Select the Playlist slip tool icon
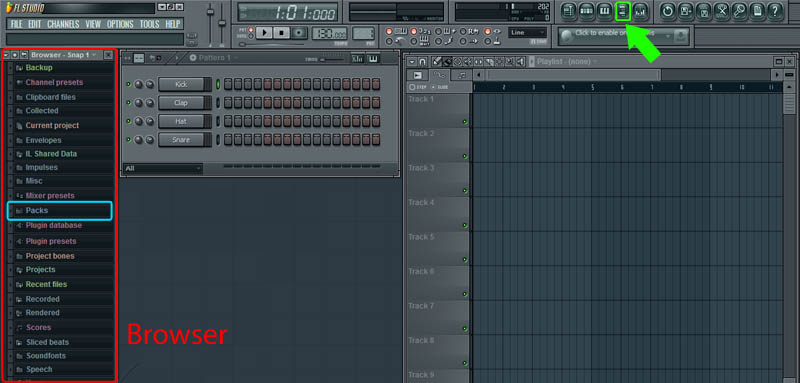The image size is (800, 383). 479,62
